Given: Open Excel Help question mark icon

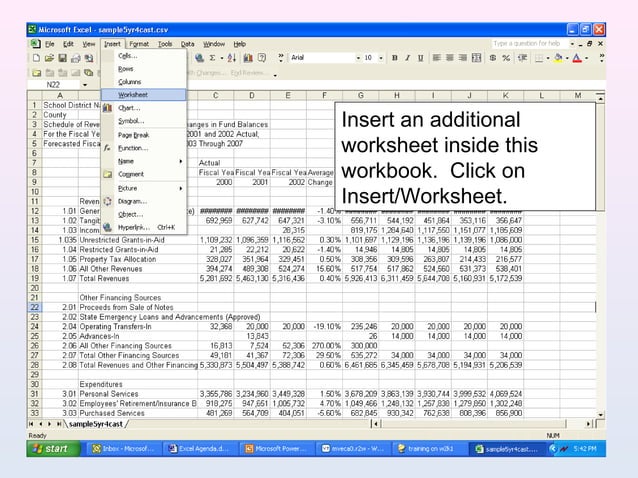Looking at the screenshot, I should 262,58.
